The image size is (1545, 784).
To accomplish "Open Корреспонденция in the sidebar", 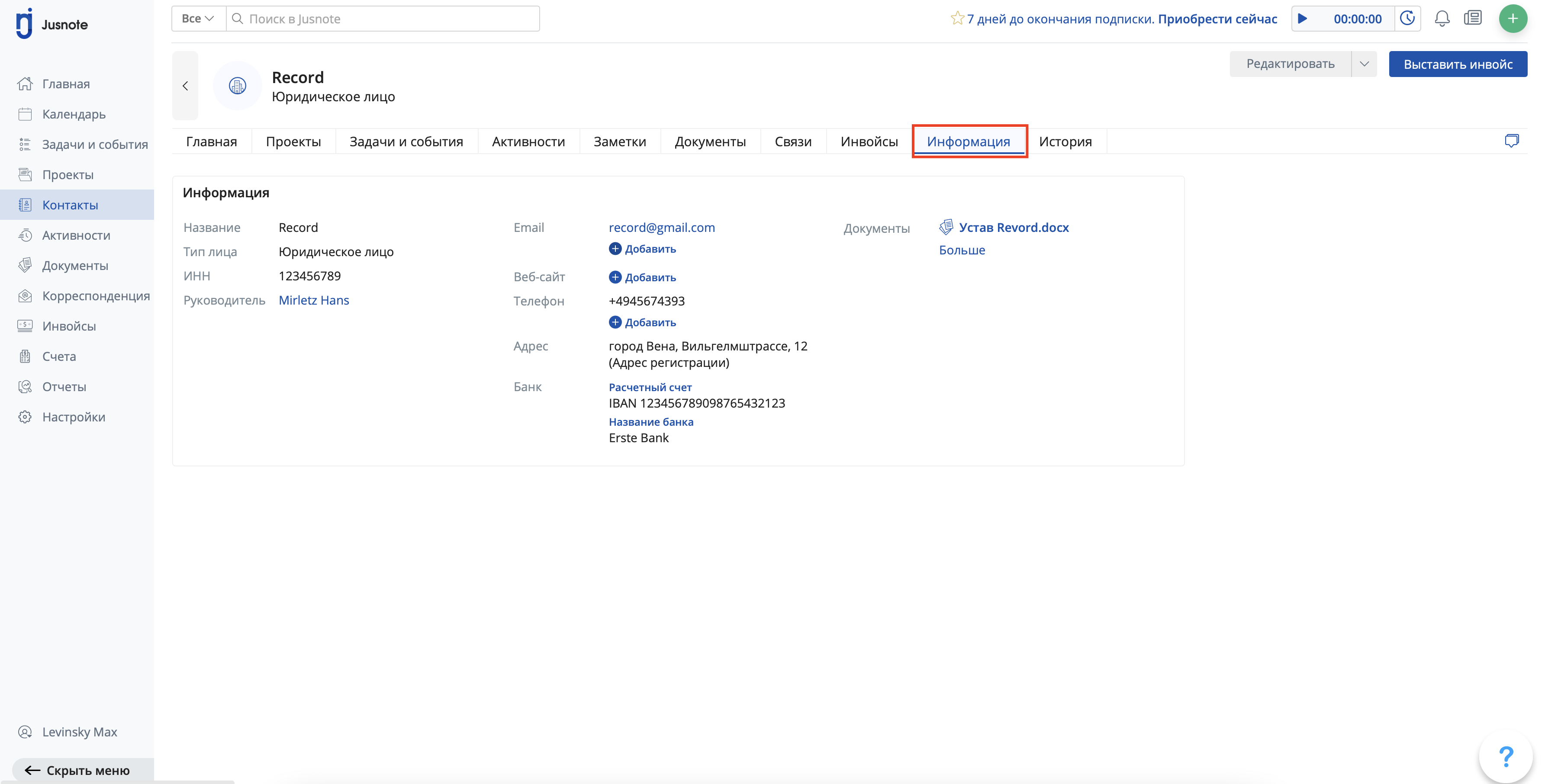I will 95,296.
